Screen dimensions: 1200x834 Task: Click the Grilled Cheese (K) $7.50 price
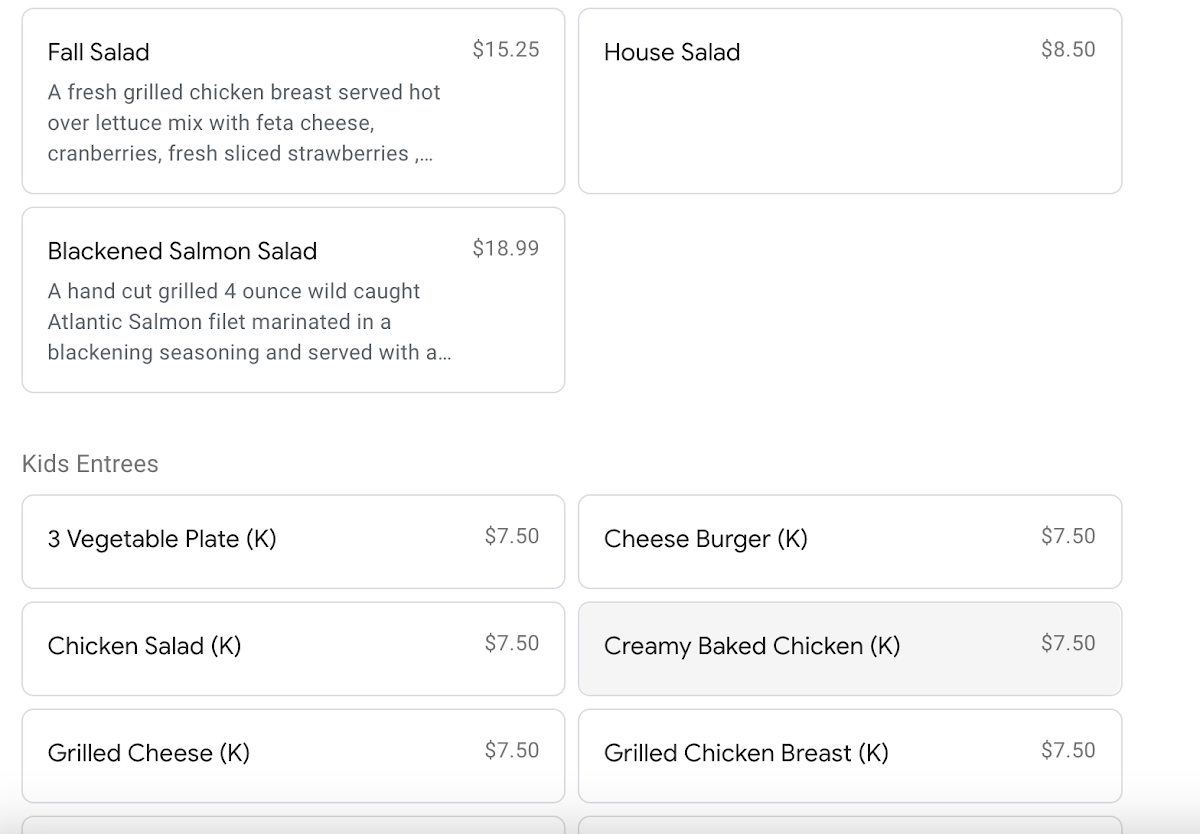pyautogui.click(x=512, y=750)
